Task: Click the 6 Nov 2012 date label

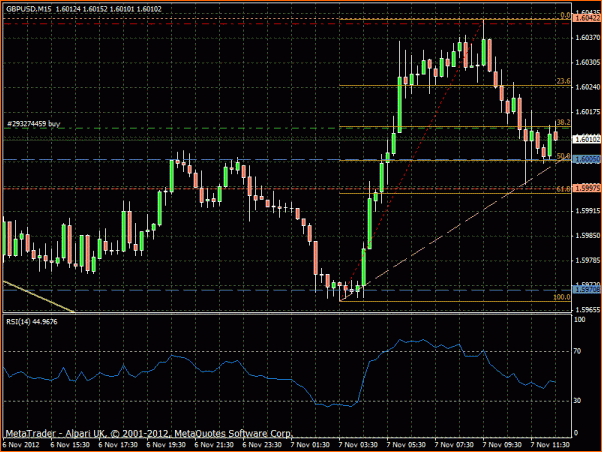Action: [21, 445]
